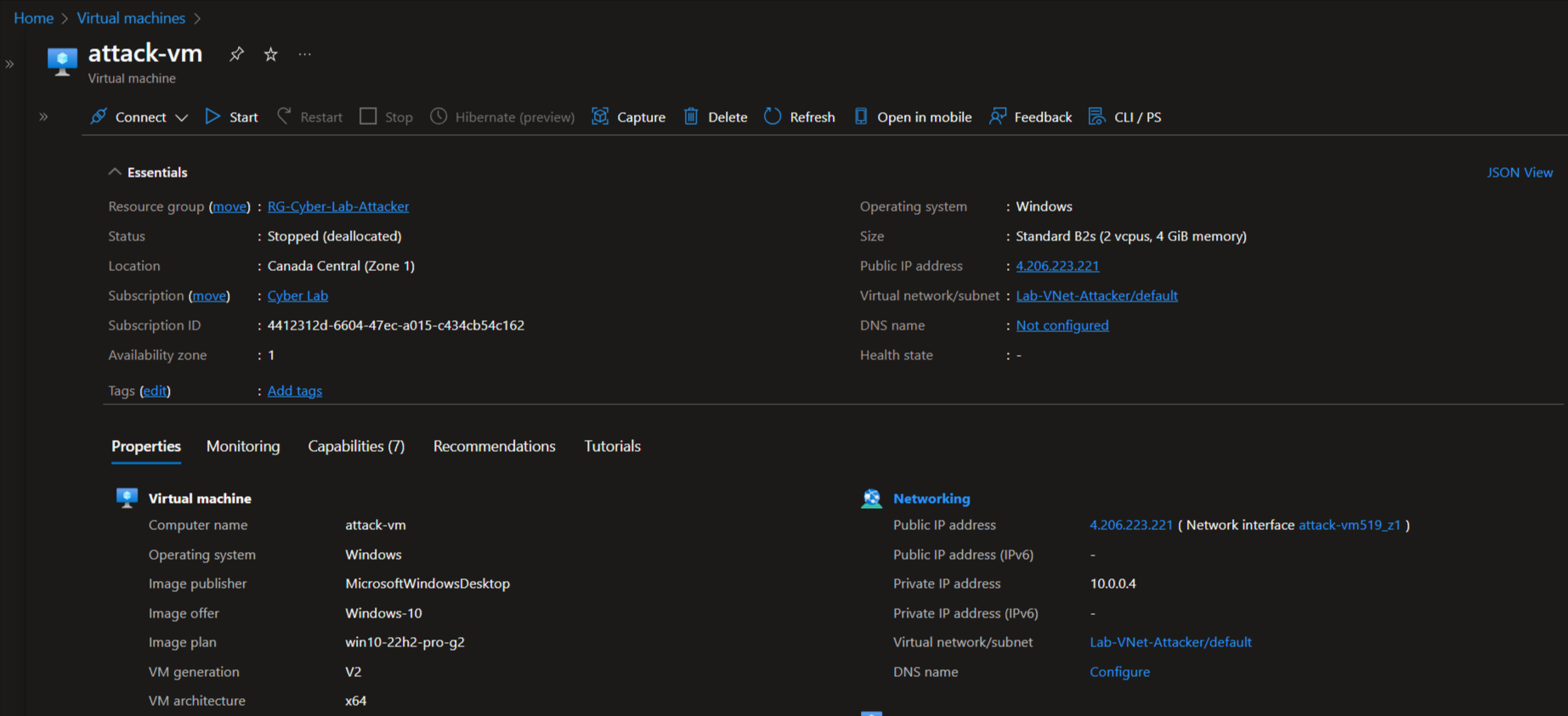Image resolution: width=1568 pixels, height=716 pixels.
Task: Click Standard B2s size value
Action: [x=1131, y=236]
